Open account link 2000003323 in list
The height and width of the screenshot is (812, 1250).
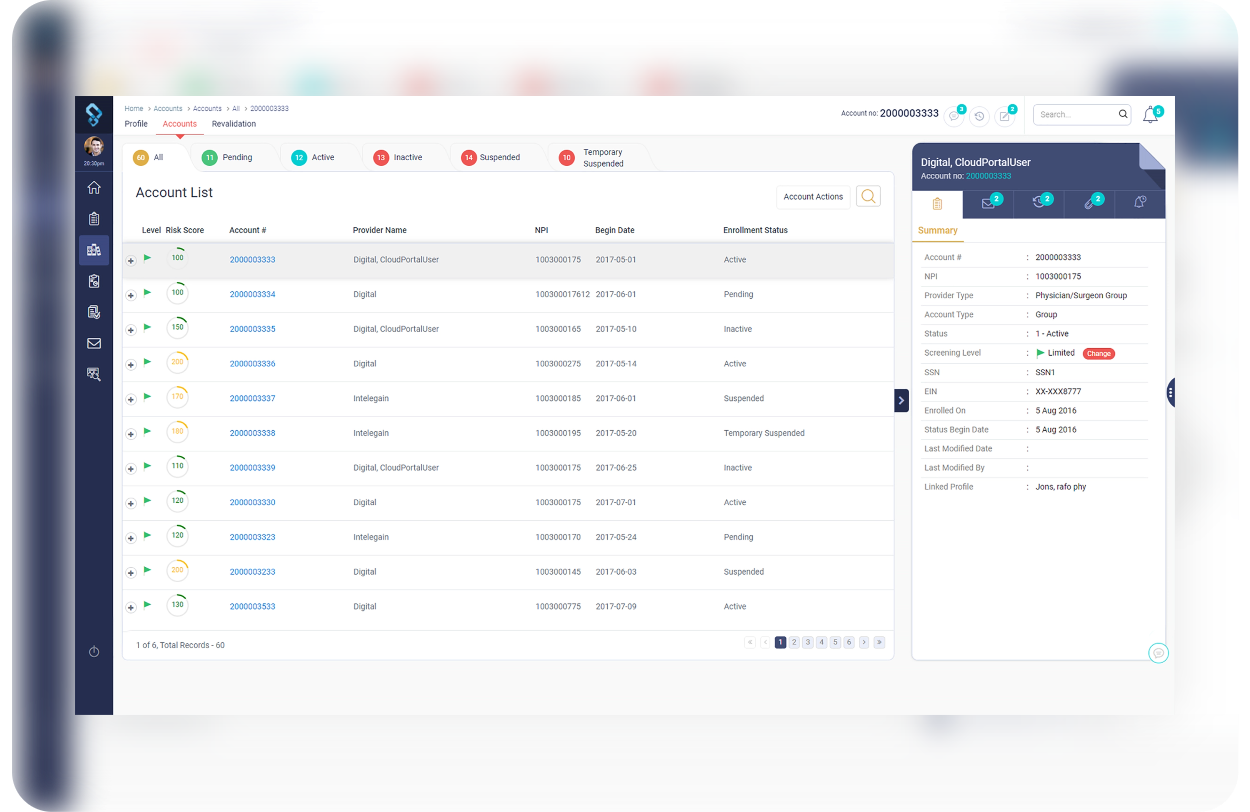click(x=252, y=537)
